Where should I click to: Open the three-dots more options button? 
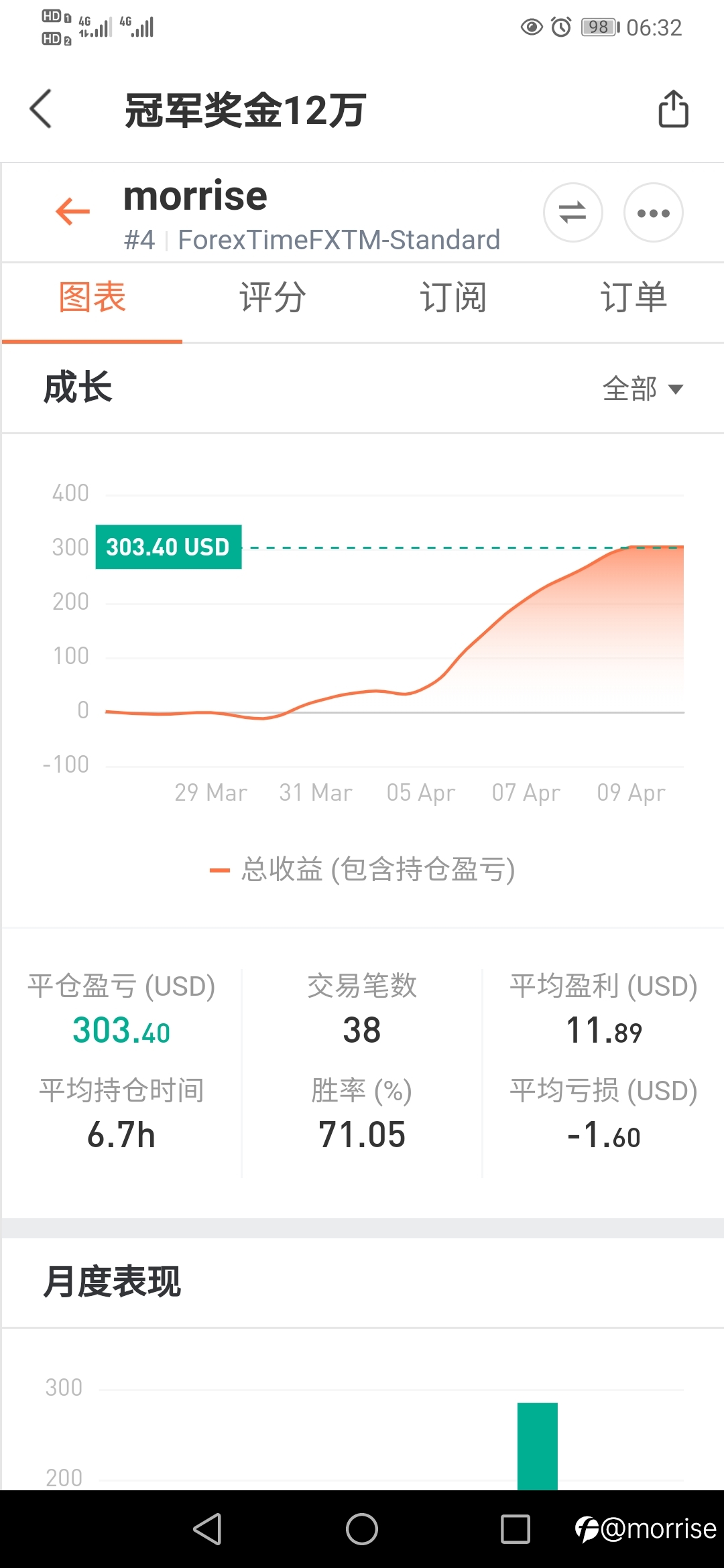[x=654, y=212]
